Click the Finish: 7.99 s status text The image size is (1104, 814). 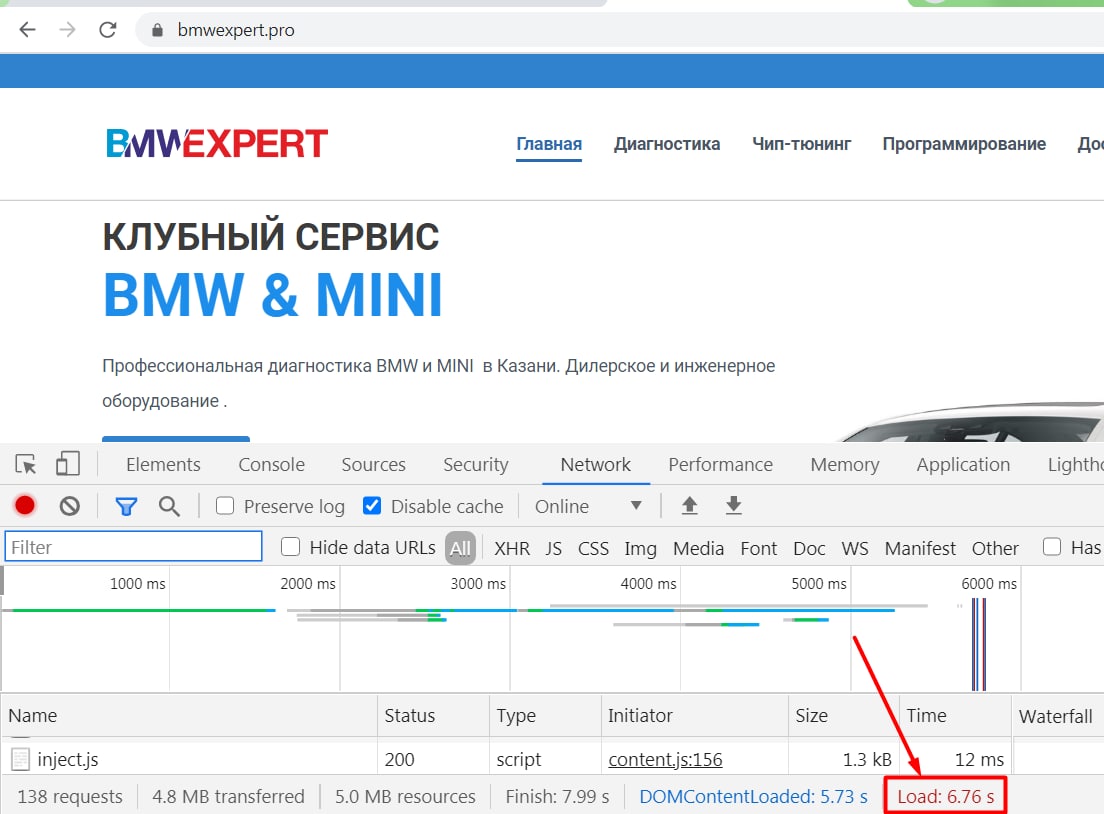click(x=557, y=796)
